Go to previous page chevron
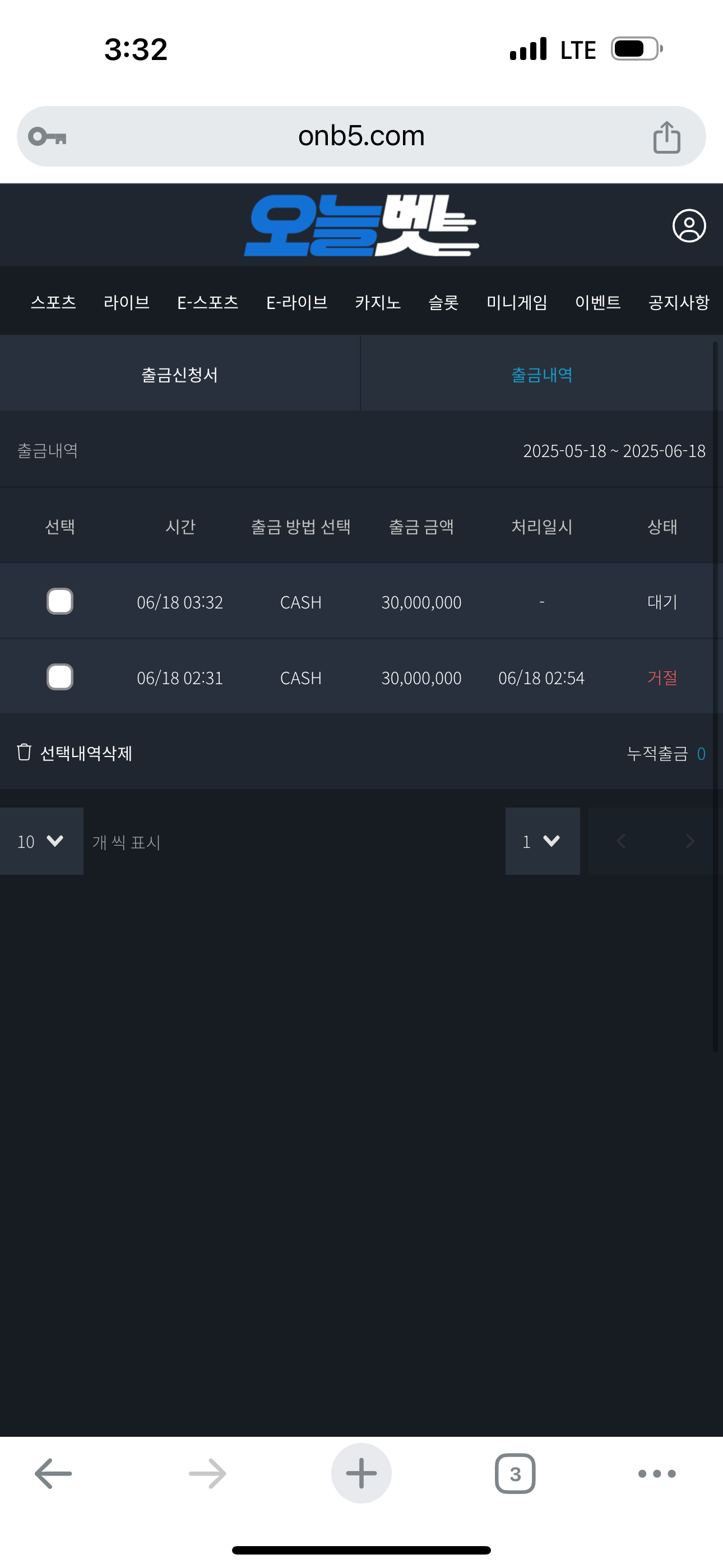Screen dimensions: 723x1568 [x=621, y=841]
